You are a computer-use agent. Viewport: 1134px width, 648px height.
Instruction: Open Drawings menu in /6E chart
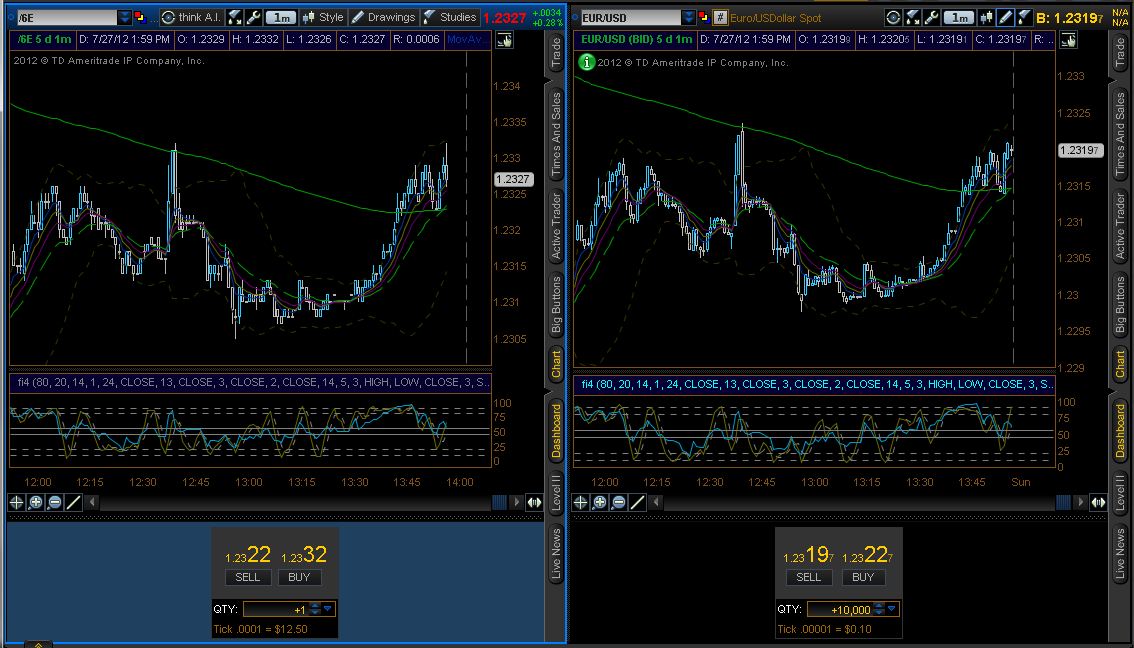(x=384, y=17)
